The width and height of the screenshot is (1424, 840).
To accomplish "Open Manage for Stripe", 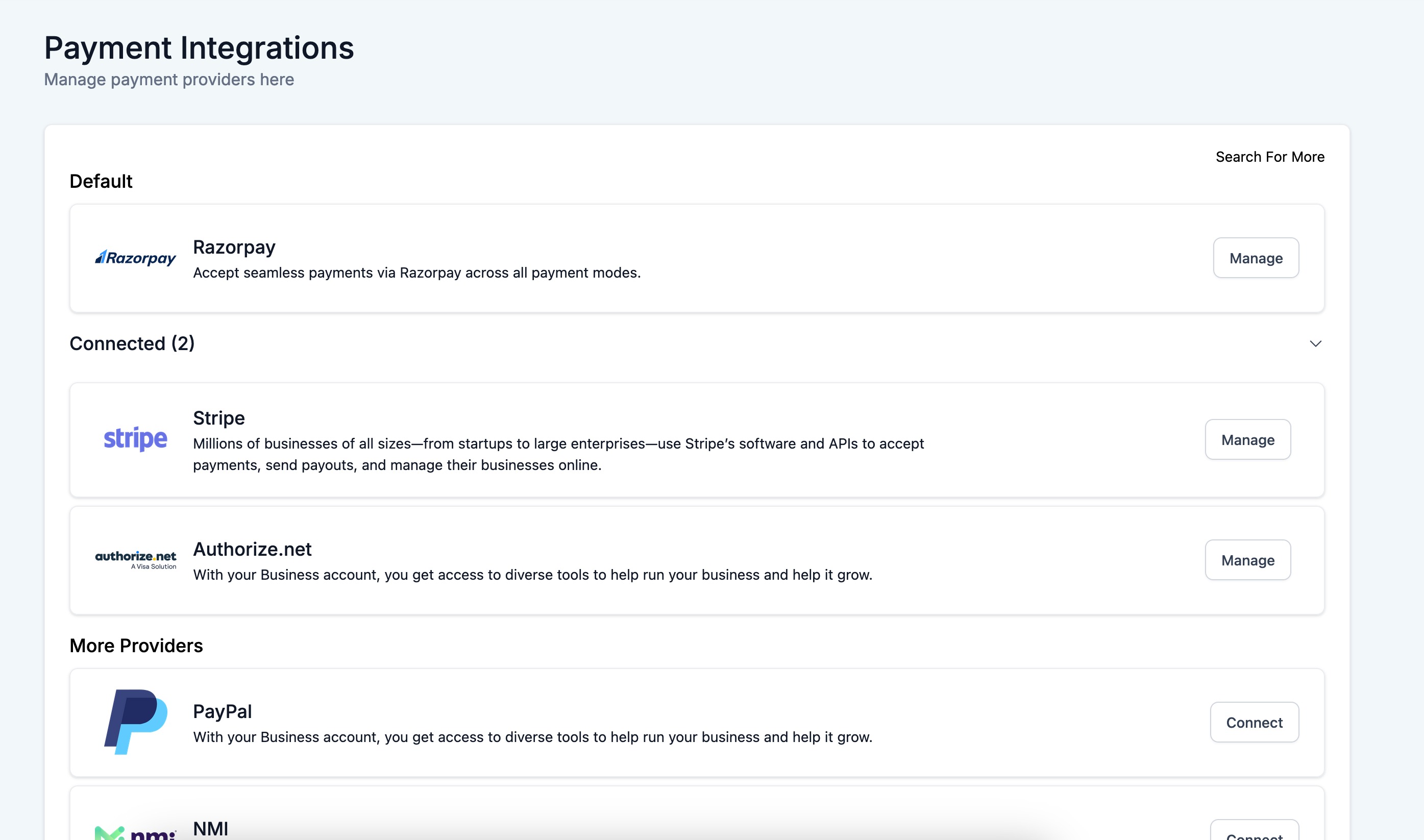I will (1247, 440).
